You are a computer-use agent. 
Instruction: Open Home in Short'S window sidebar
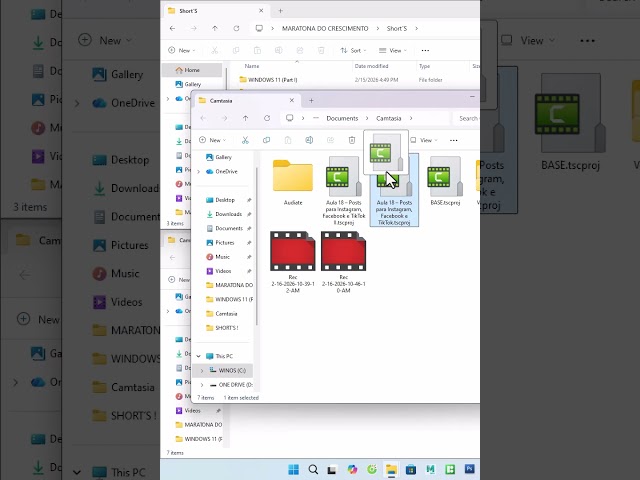[x=192, y=70]
